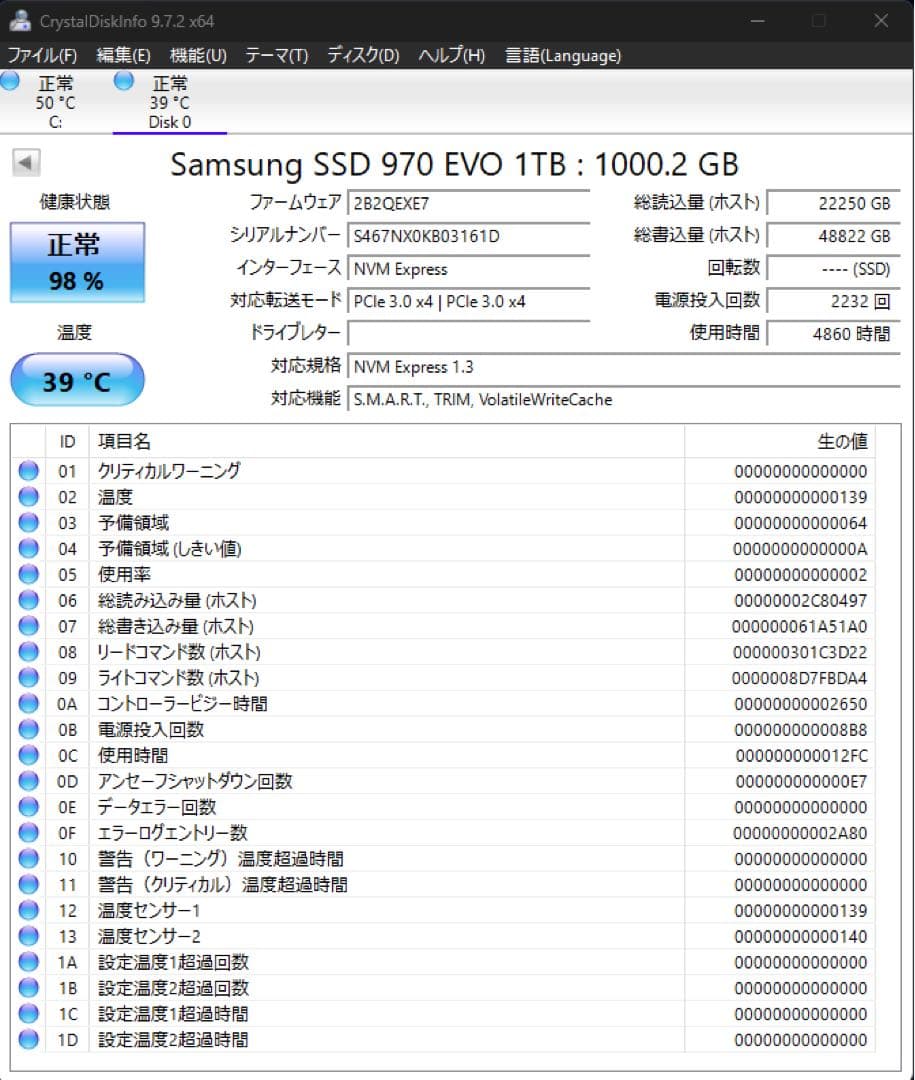This screenshot has width=915, height=1080.
Task: Open the 言語(Language) menu
Action: pos(562,55)
